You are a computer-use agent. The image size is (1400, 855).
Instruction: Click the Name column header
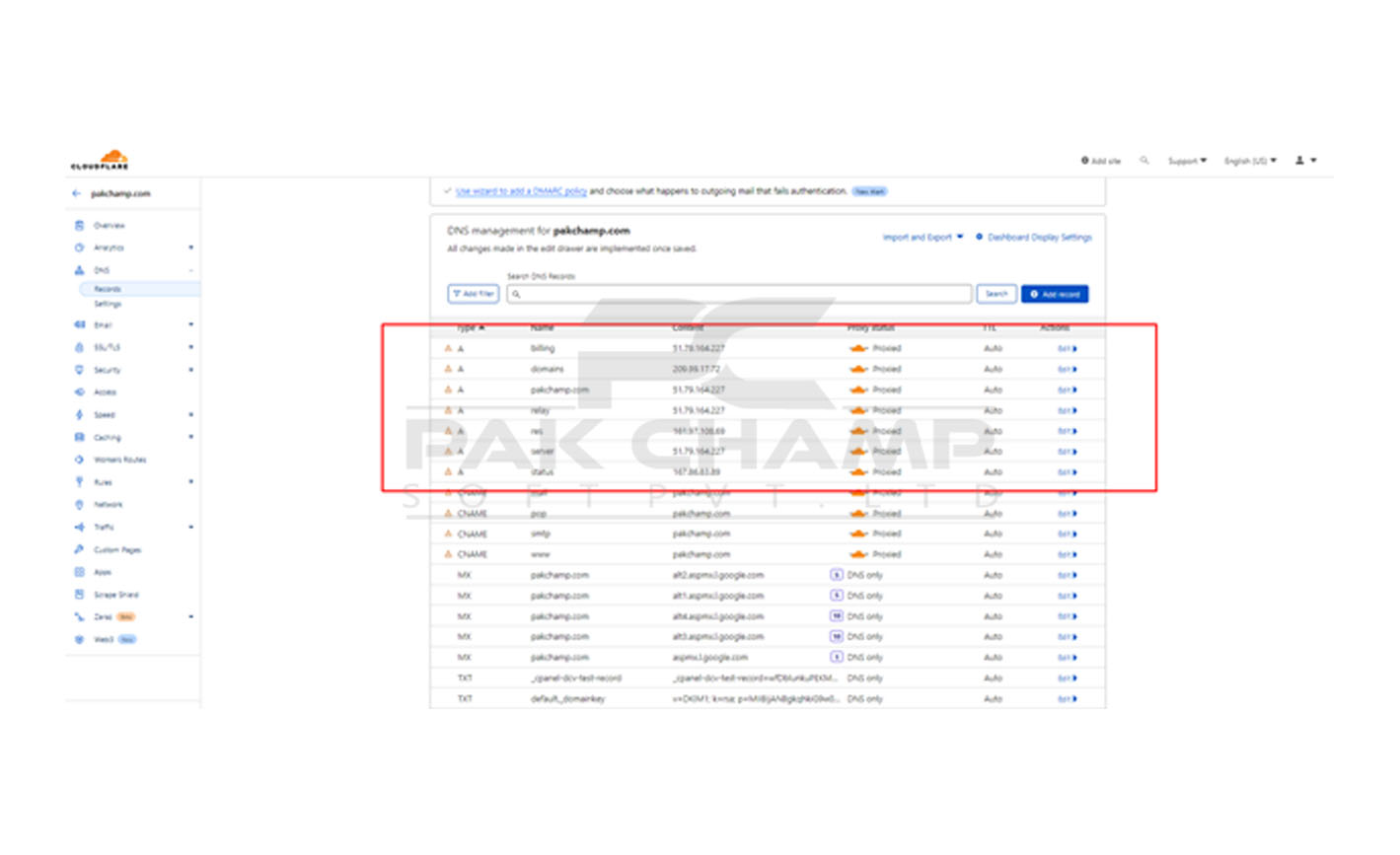[542, 327]
